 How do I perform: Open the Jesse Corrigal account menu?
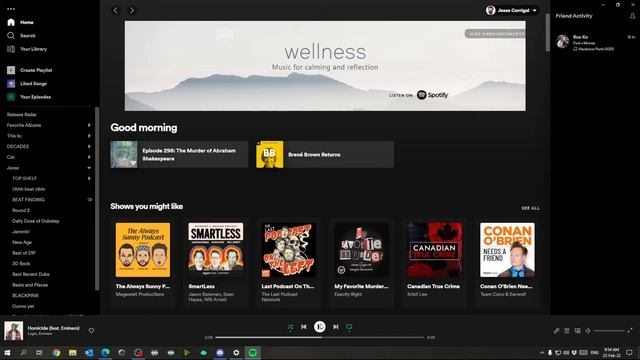(512, 11)
